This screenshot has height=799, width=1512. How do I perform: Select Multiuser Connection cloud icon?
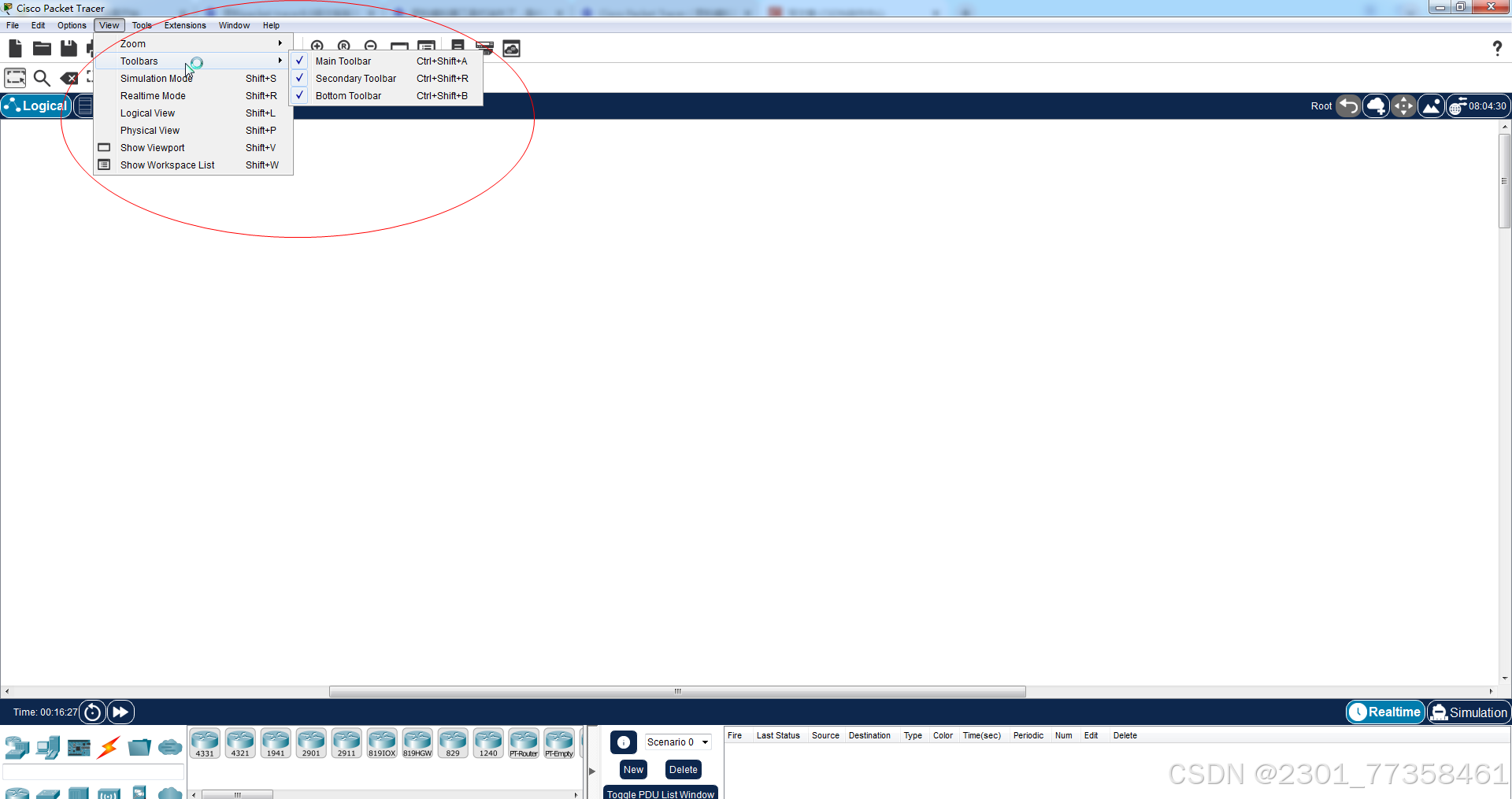(x=170, y=747)
